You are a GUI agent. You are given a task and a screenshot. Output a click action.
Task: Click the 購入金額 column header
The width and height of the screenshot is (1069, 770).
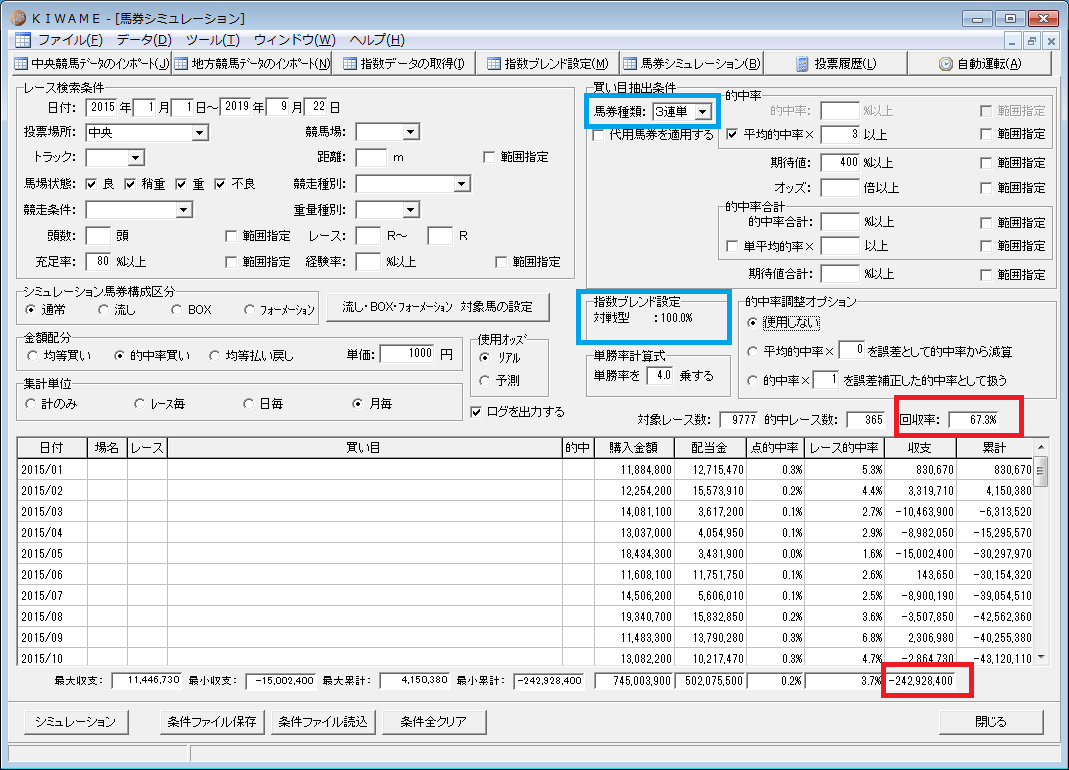tap(633, 448)
